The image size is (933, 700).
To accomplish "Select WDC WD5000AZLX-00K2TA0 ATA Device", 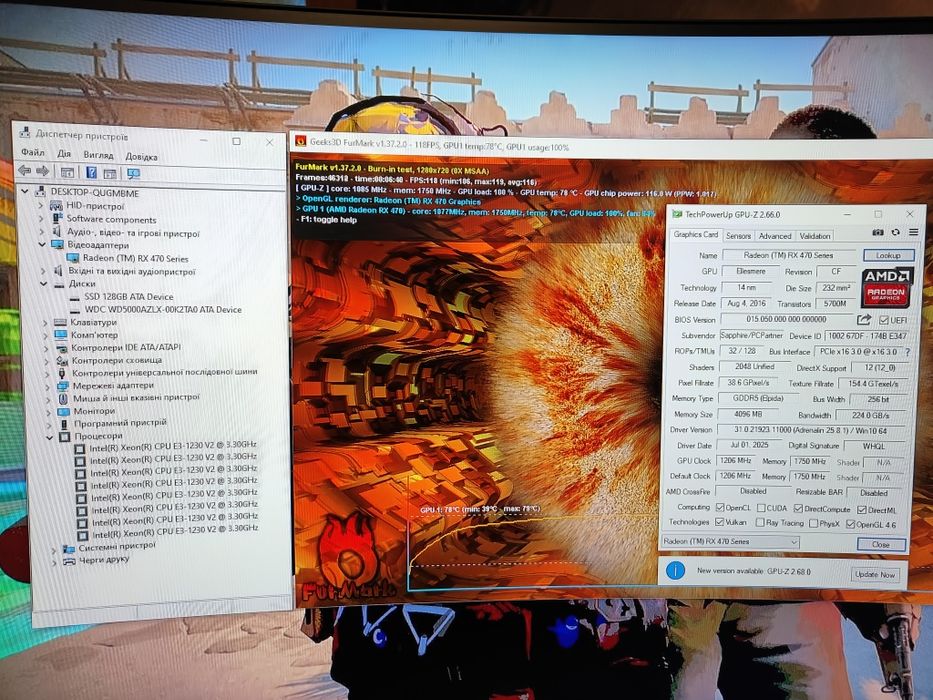I will point(163,310).
